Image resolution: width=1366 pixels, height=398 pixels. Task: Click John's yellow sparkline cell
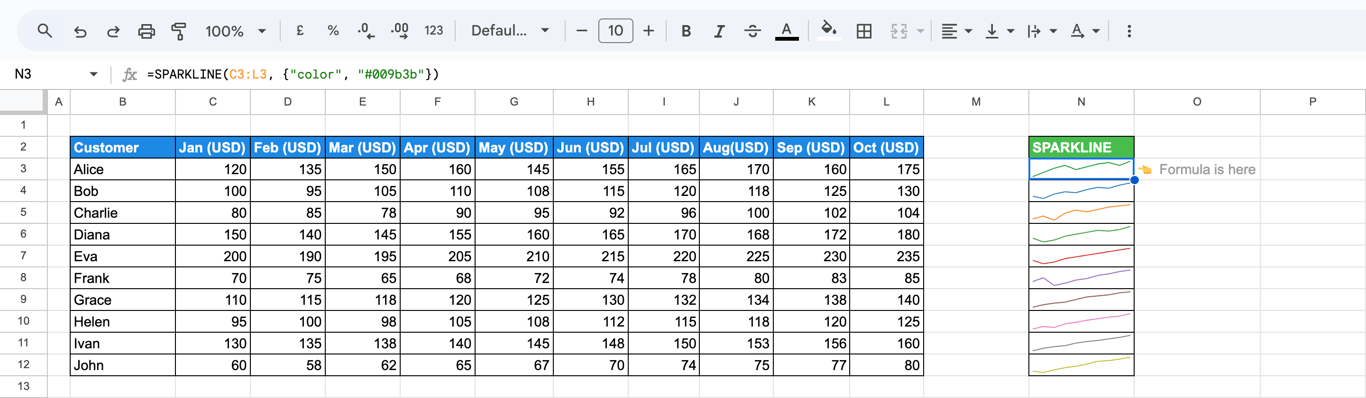point(1081,365)
